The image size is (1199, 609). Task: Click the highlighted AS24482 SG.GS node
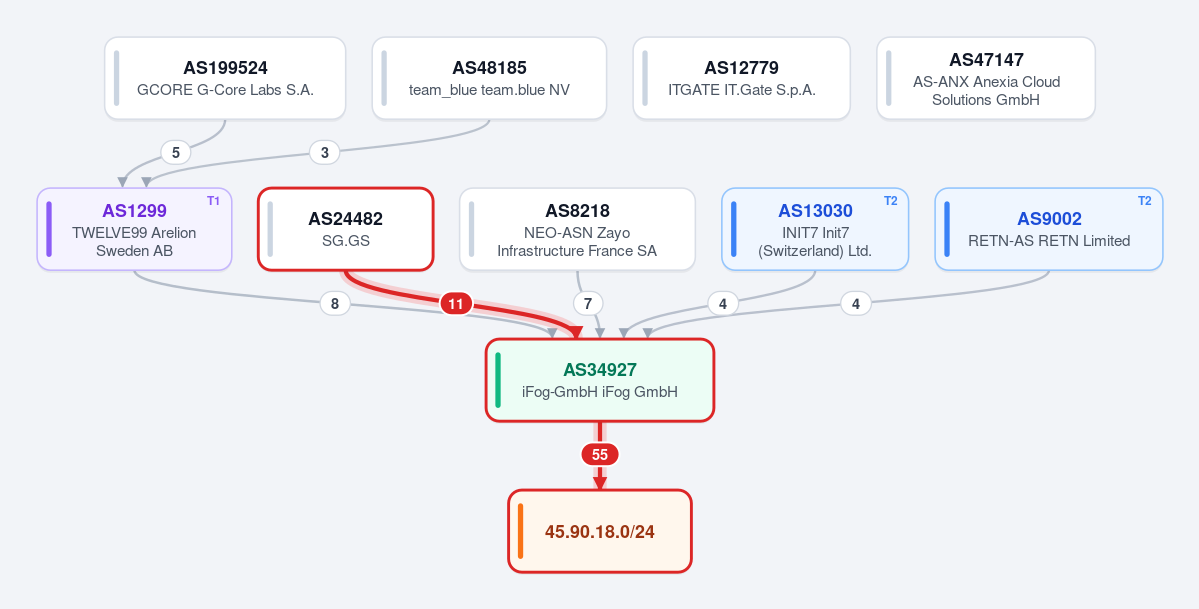(346, 230)
